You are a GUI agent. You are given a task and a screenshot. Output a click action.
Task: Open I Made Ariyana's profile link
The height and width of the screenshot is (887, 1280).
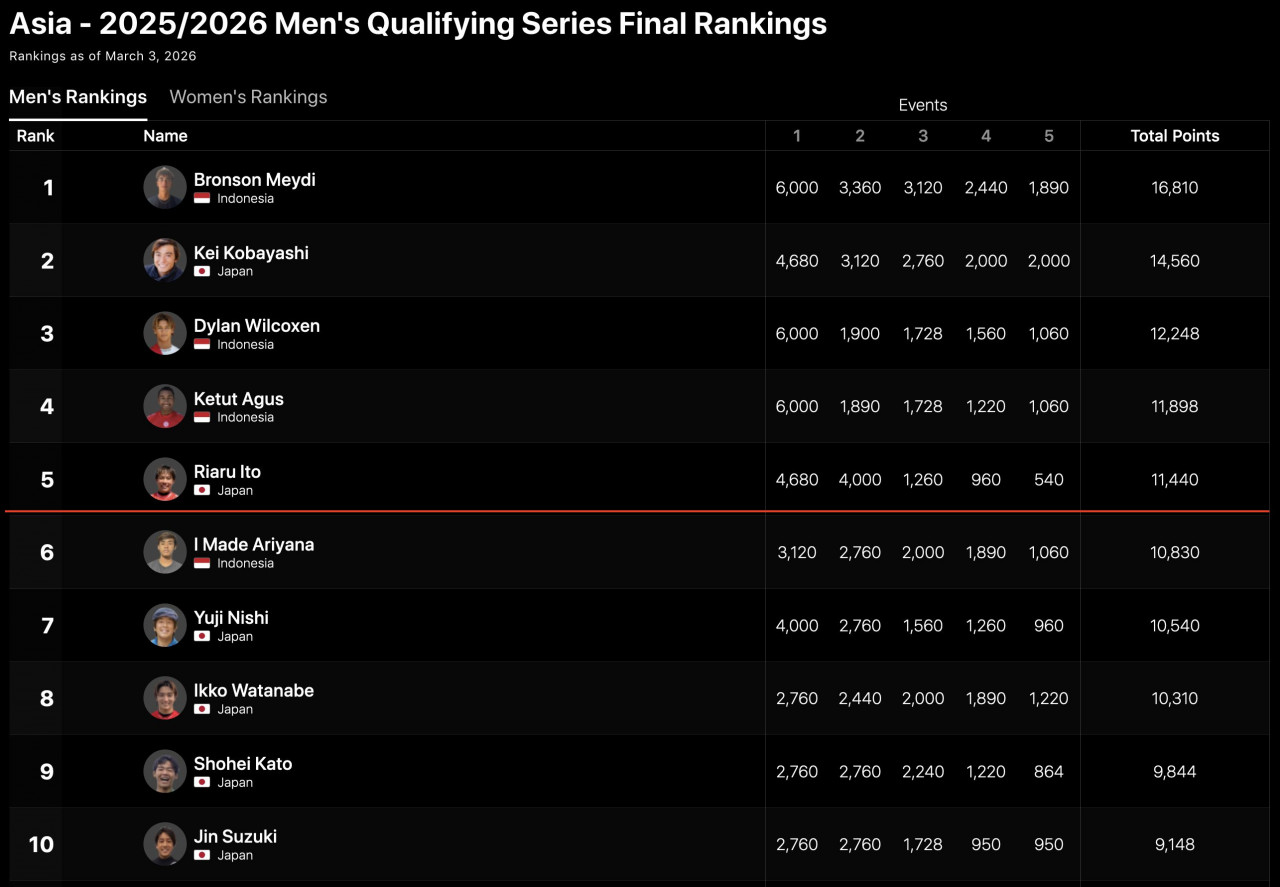[x=254, y=545]
